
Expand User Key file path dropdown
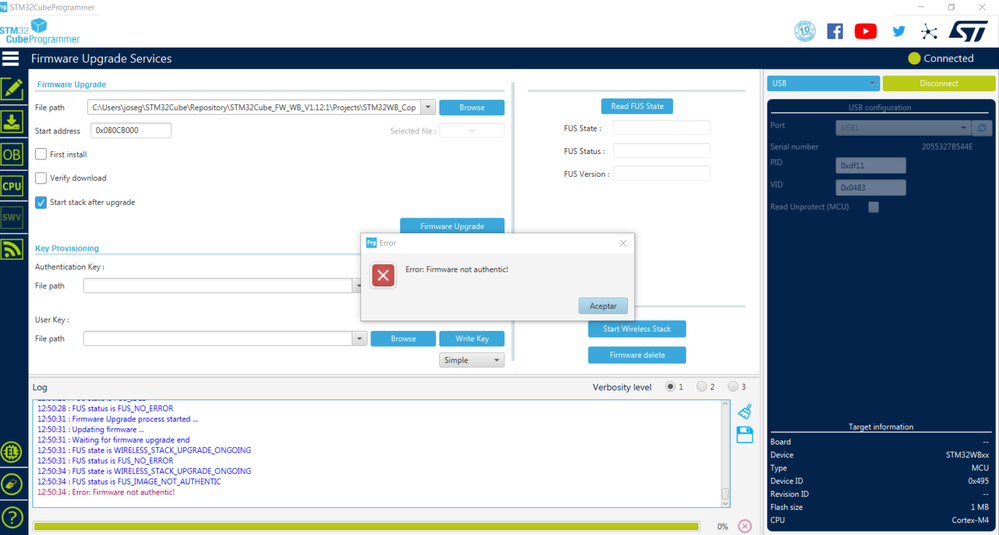(x=360, y=339)
